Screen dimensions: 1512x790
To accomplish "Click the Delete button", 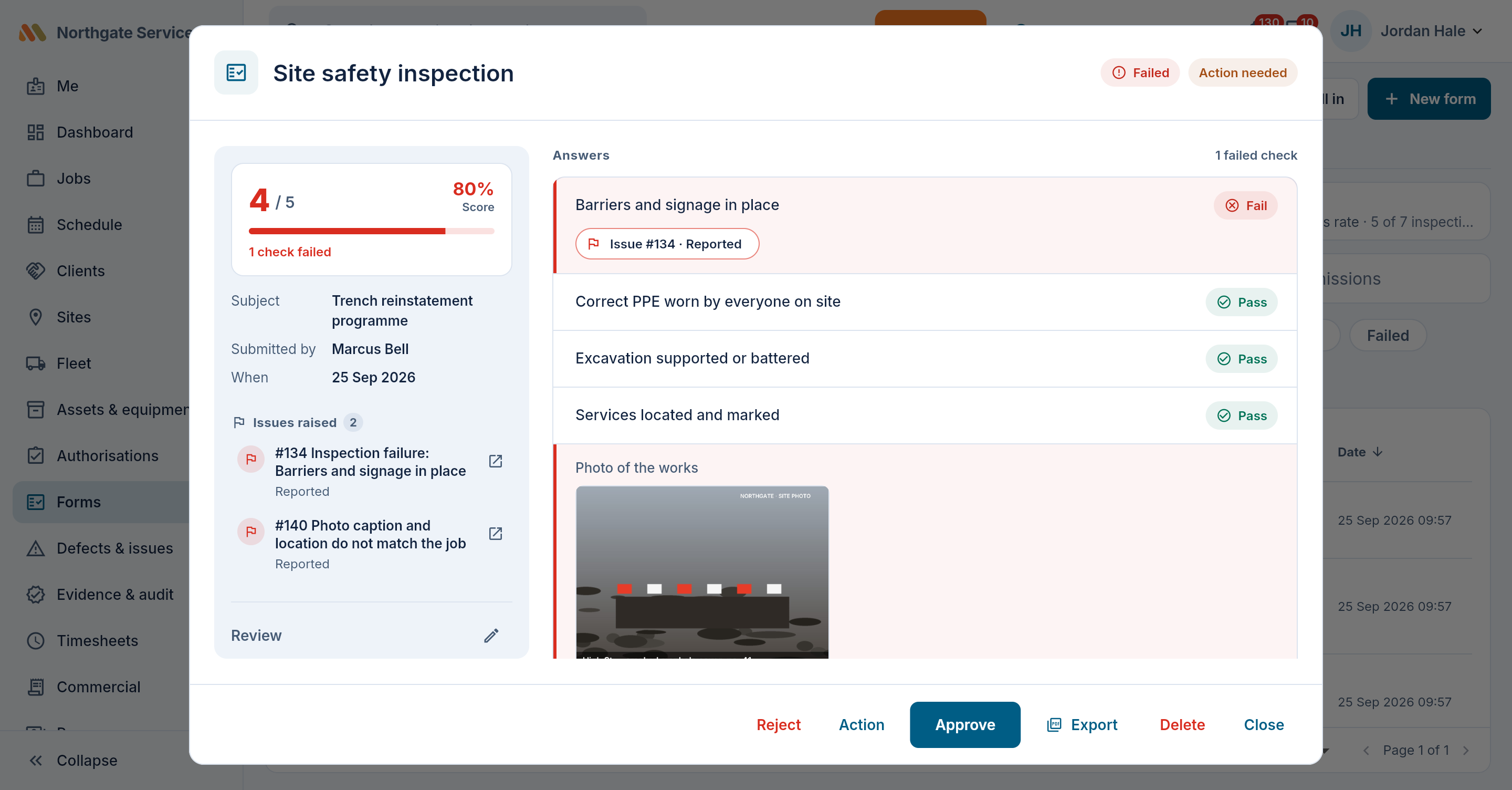I will coord(1182,724).
